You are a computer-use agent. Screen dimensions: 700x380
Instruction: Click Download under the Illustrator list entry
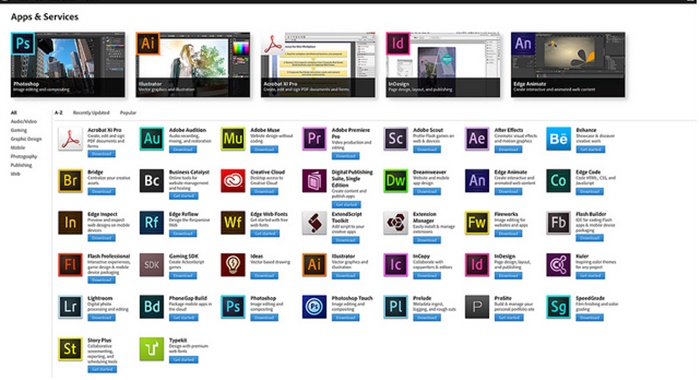pos(346,276)
